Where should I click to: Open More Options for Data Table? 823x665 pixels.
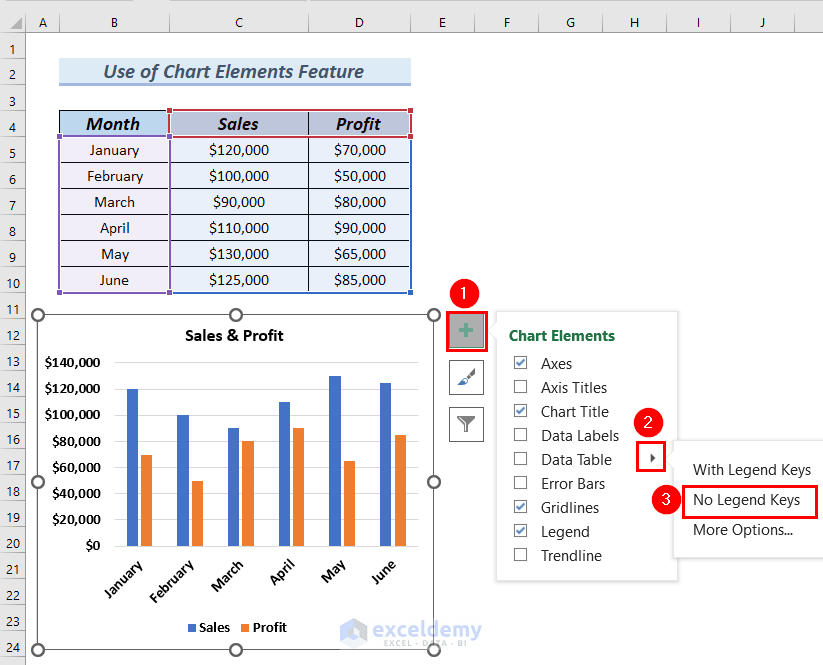click(747, 530)
